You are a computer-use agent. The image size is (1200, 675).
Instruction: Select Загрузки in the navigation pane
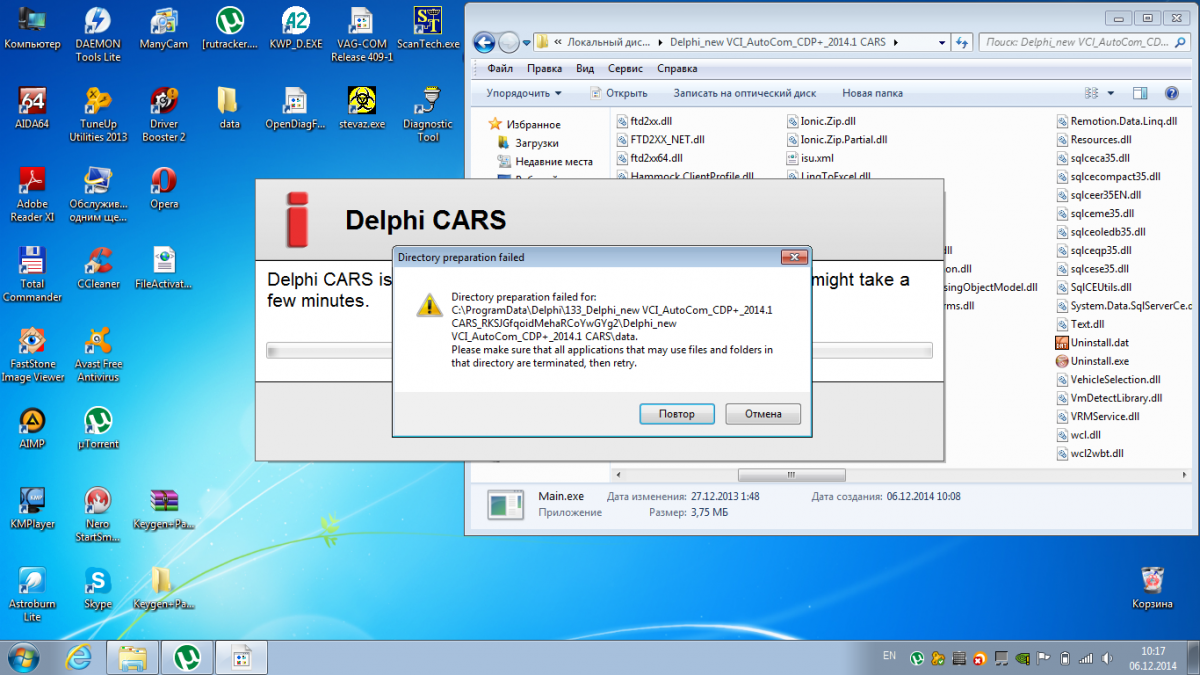(x=536, y=143)
